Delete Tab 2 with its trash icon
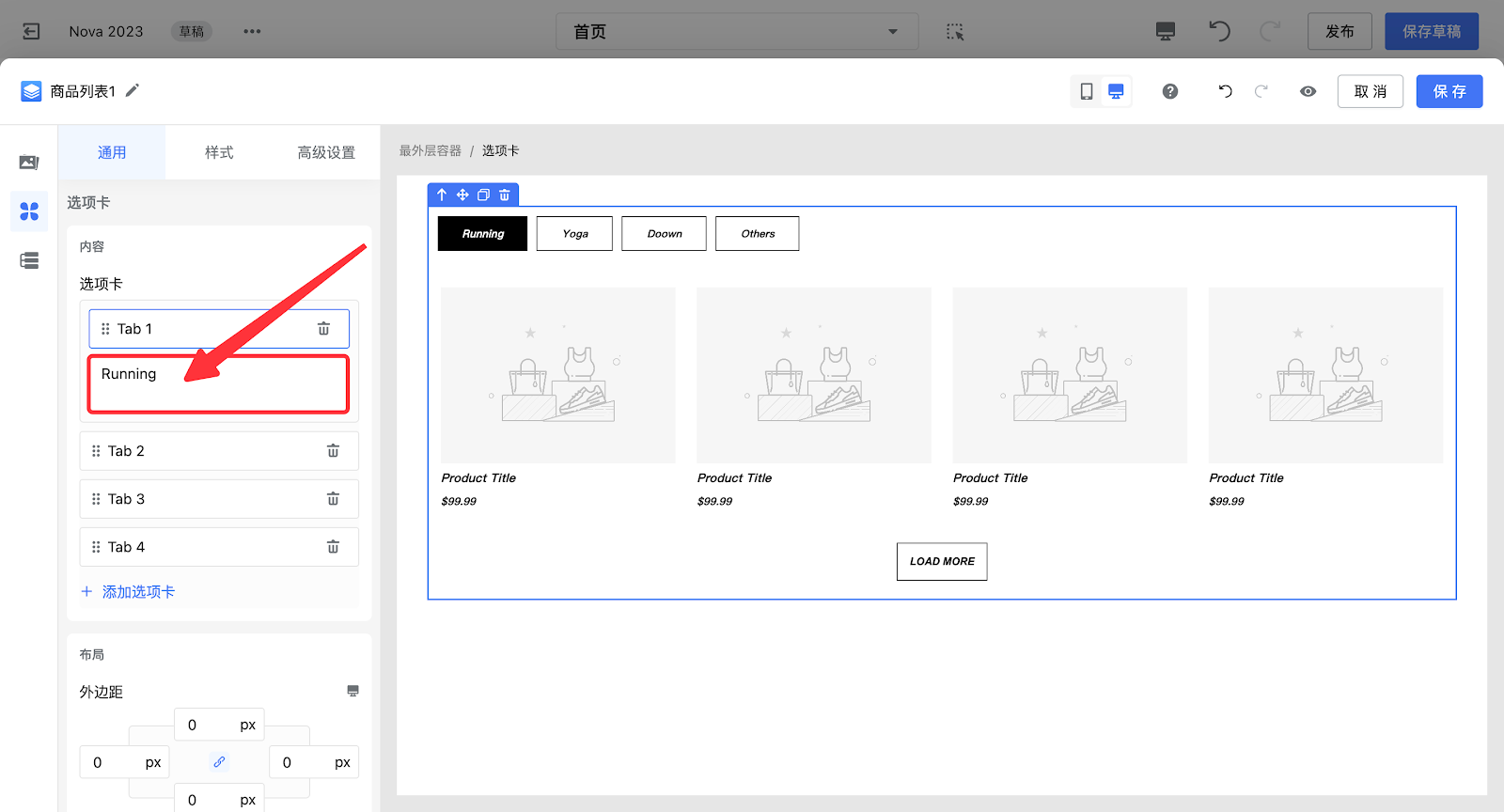 point(333,451)
